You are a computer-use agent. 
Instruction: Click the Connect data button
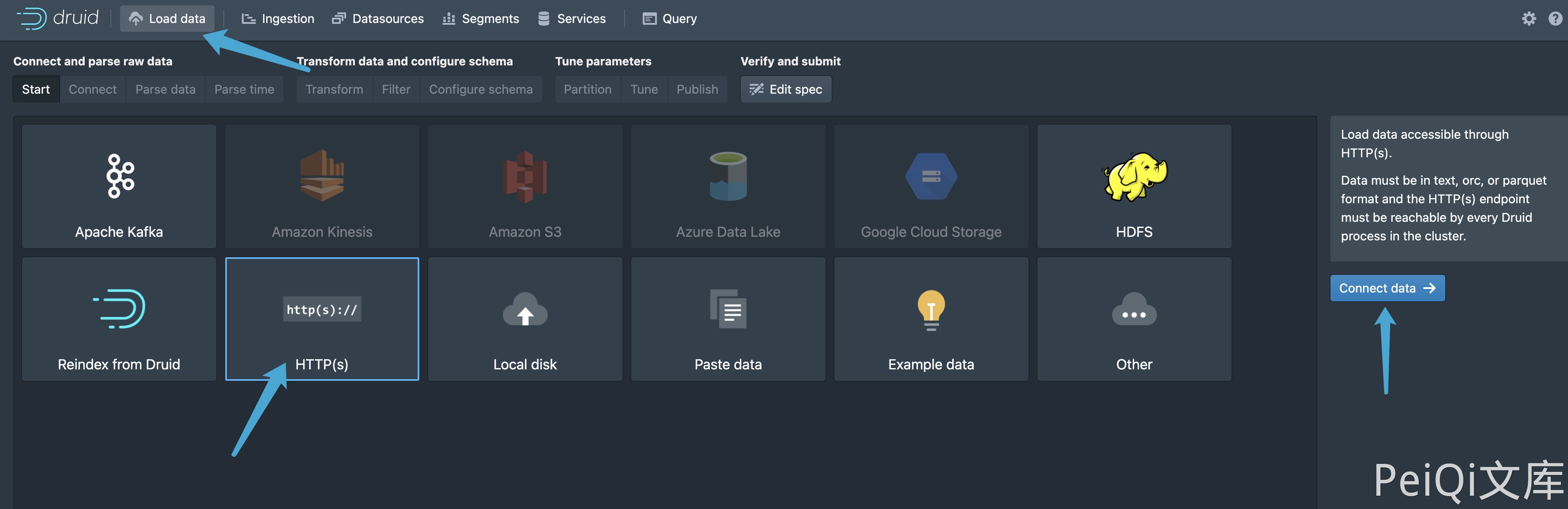coord(1387,289)
